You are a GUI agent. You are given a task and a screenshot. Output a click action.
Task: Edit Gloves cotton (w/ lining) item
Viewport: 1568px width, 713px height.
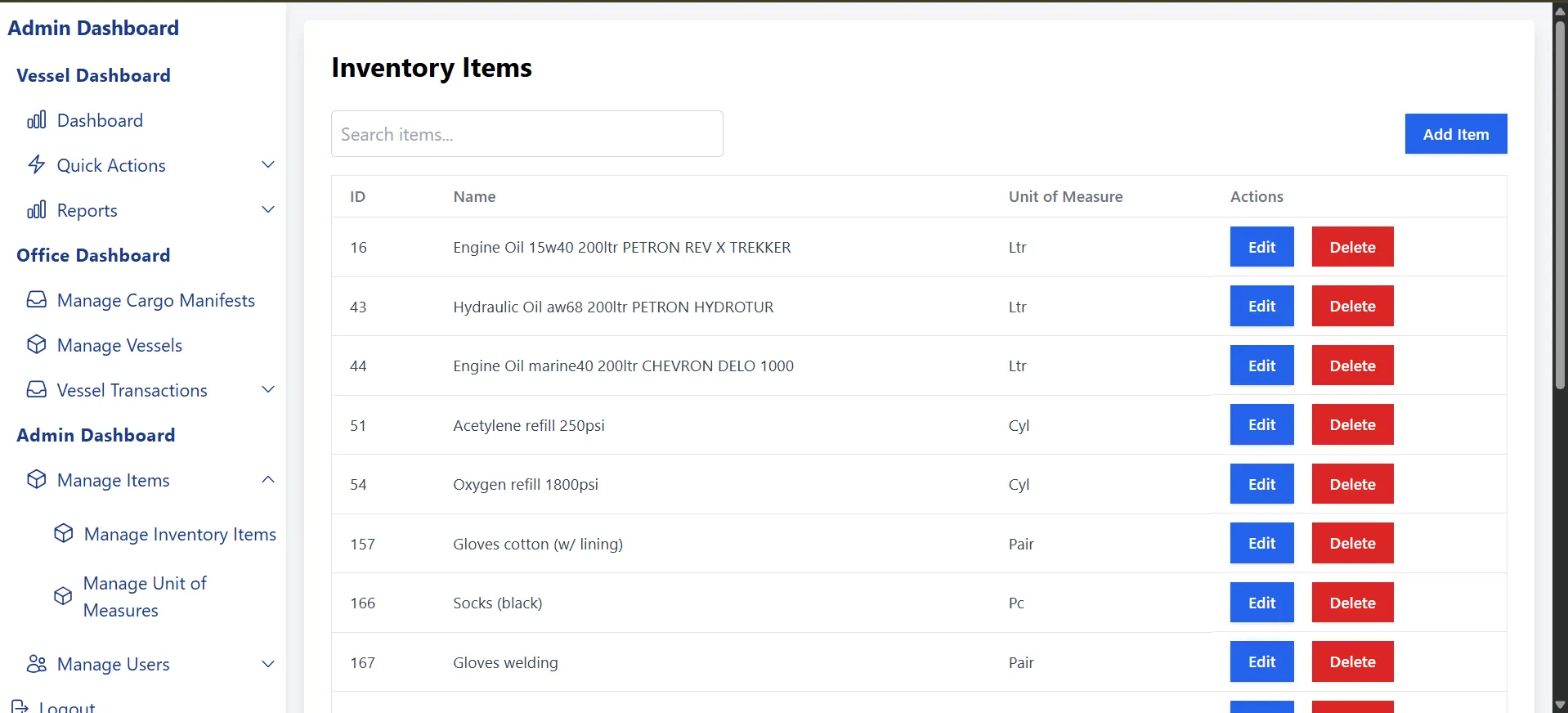click(x=1261, y=543)
